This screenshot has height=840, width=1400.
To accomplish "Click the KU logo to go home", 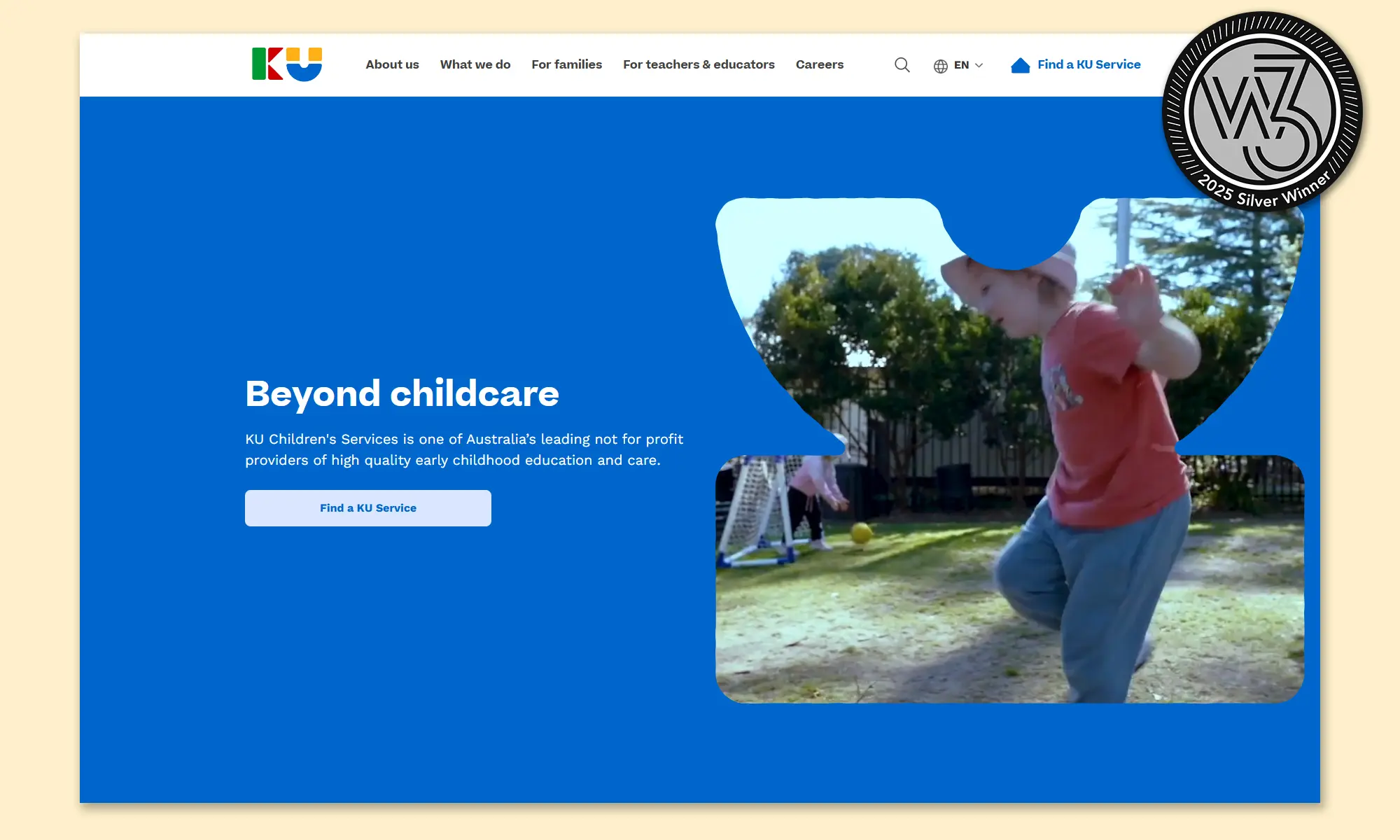I will click(x=287, y=64).
